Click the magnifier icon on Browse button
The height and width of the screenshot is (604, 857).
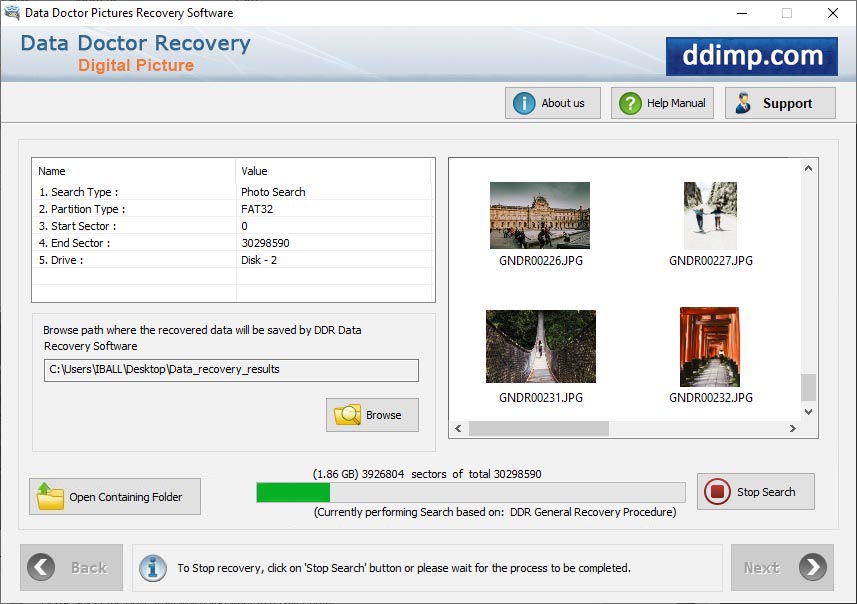coord(351,414)
